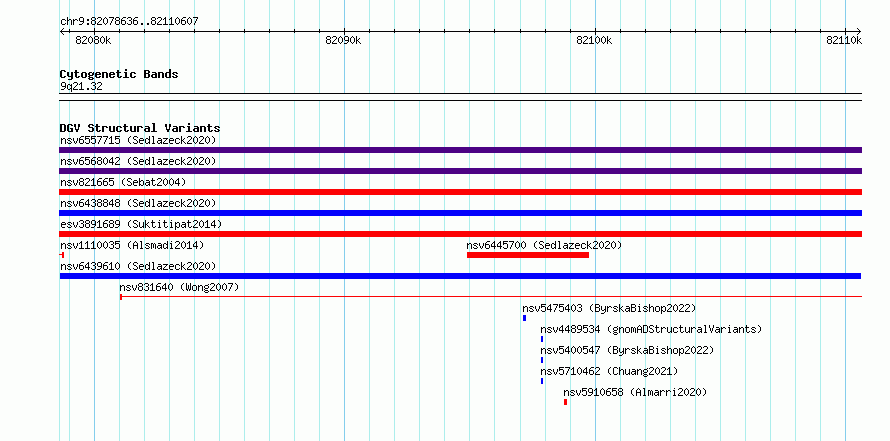Open nsv831640 (Wong2007) label
This screenshot has height=441, width=890.
(179, 287)
